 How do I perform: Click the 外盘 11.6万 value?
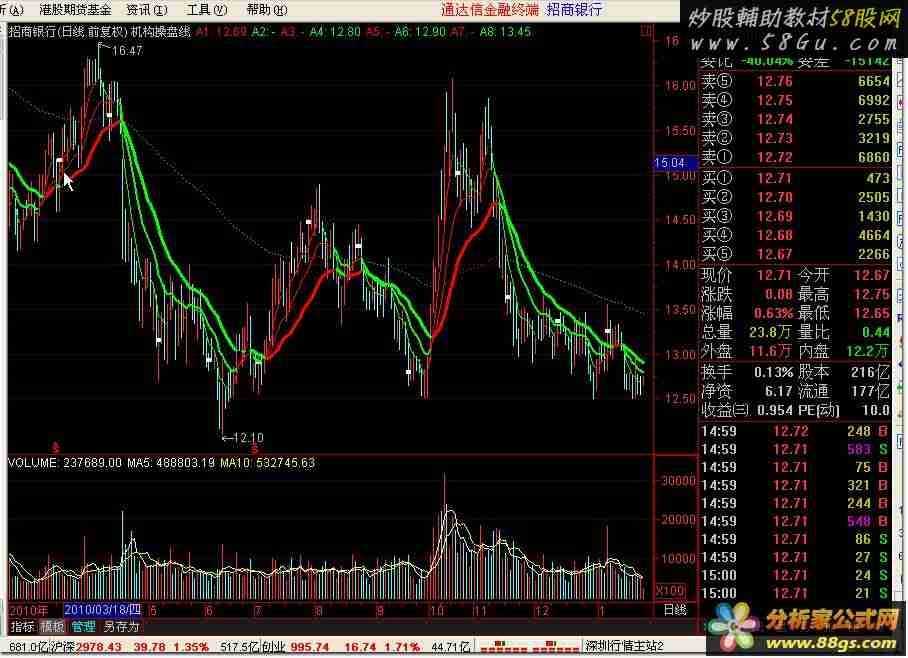(x=771, y=352)
